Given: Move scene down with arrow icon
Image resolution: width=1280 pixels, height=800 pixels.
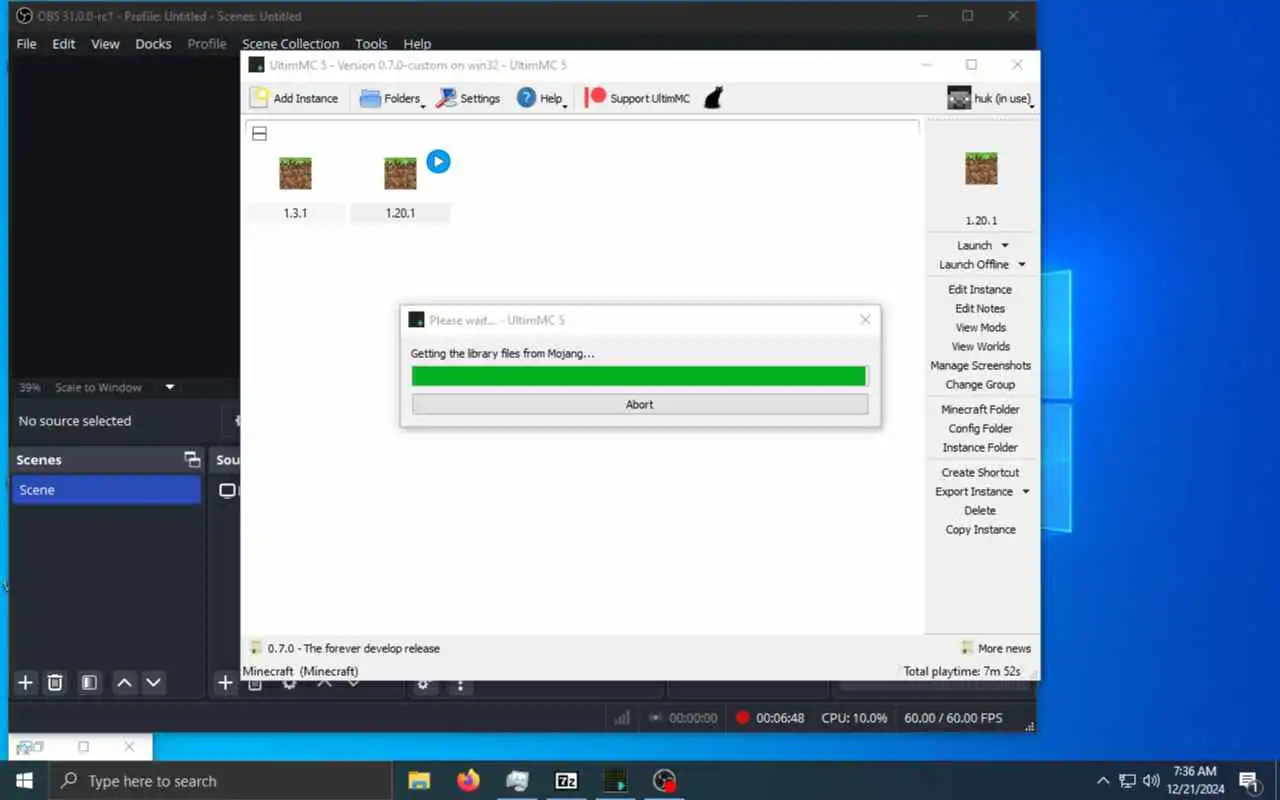Looking at the screenshot, I should tap(153, 682).
